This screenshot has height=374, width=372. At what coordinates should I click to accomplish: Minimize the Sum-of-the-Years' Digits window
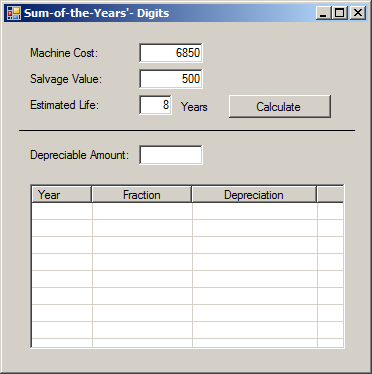[323, 13]
